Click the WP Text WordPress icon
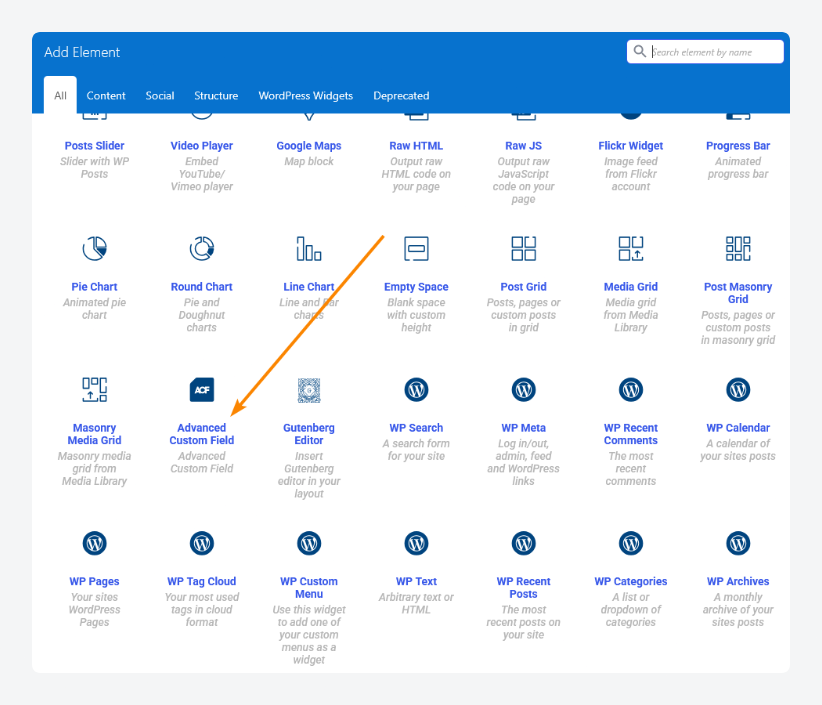 tap(416, 543)
